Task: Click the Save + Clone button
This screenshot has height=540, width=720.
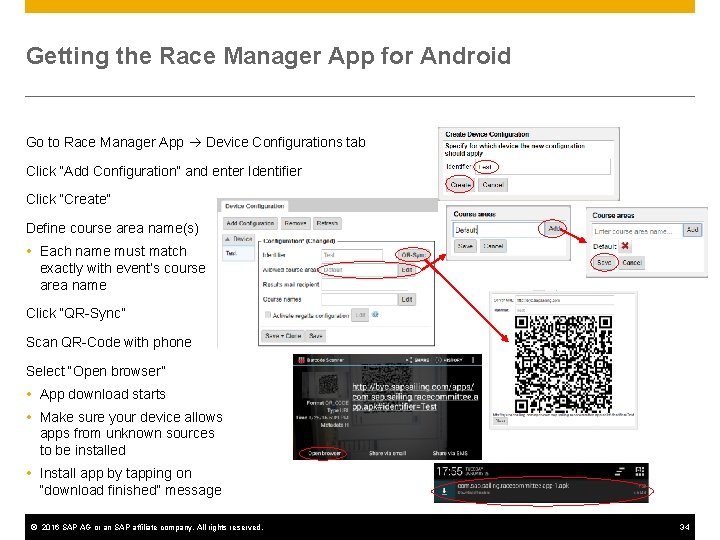Action: (282, 336)
